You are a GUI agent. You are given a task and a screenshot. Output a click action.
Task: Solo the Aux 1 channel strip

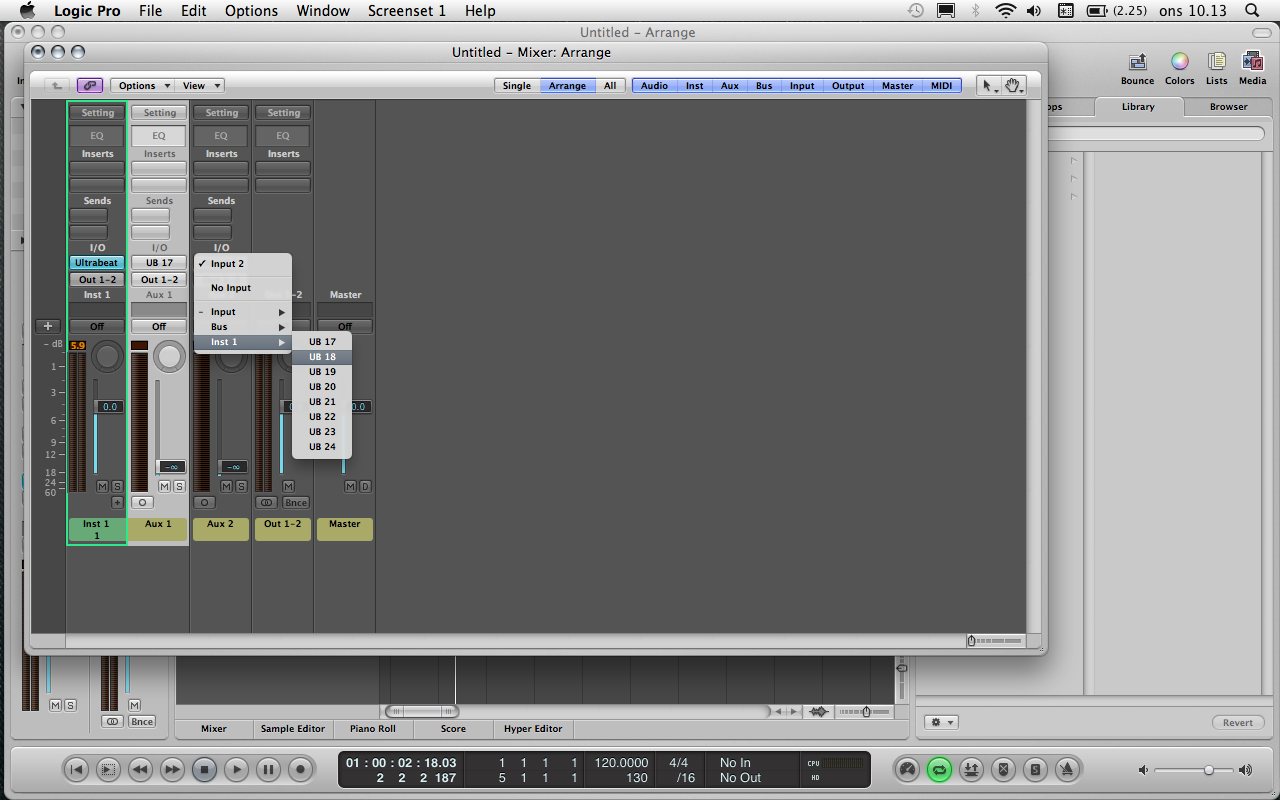click(x=179, y=486)
